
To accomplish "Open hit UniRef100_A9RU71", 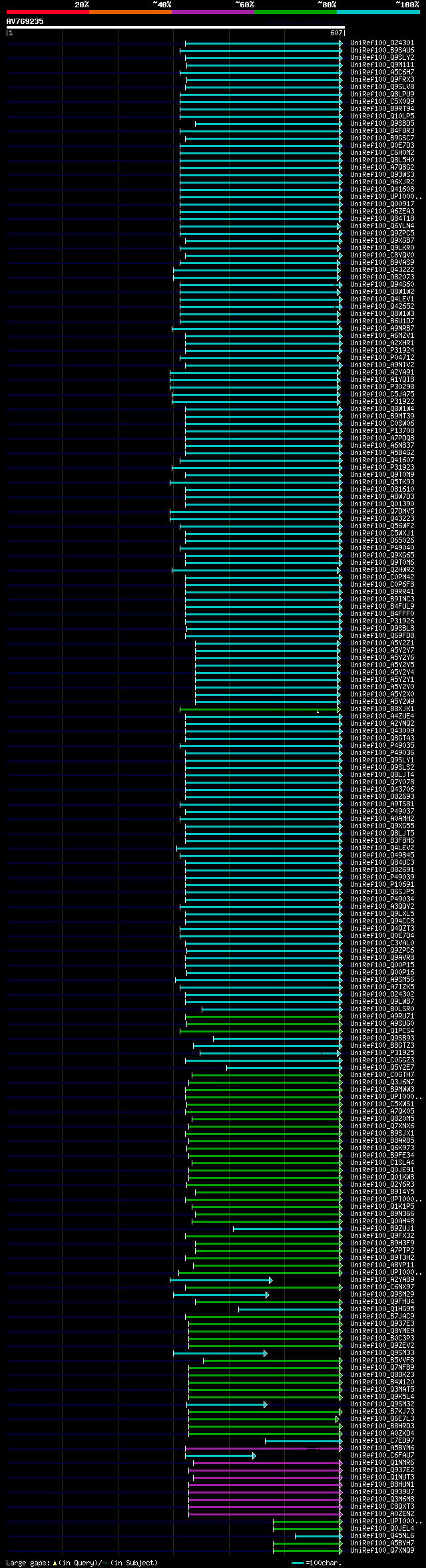I will 382,1016.
